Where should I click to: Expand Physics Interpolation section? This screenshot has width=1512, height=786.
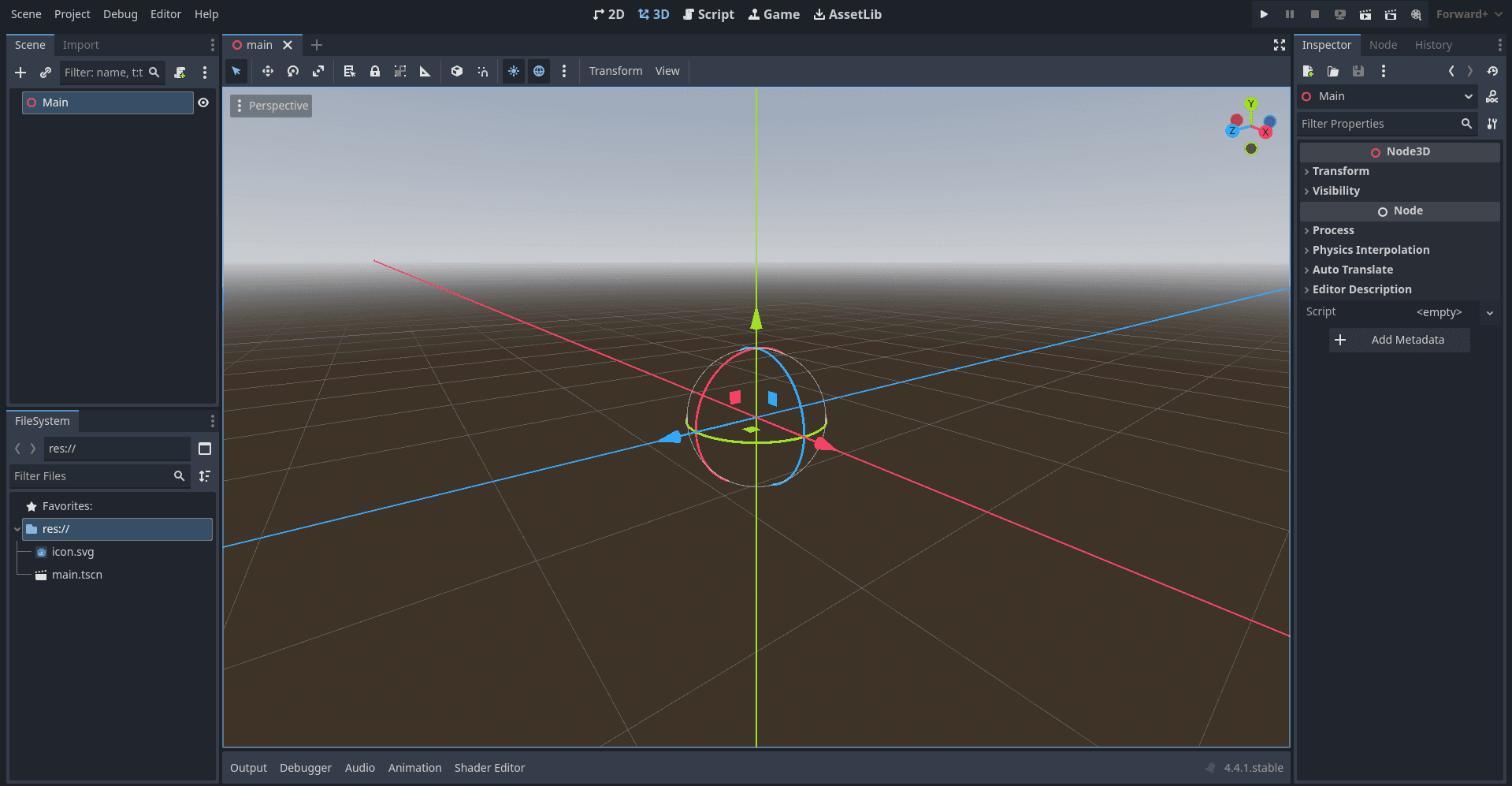(1399, 250)
